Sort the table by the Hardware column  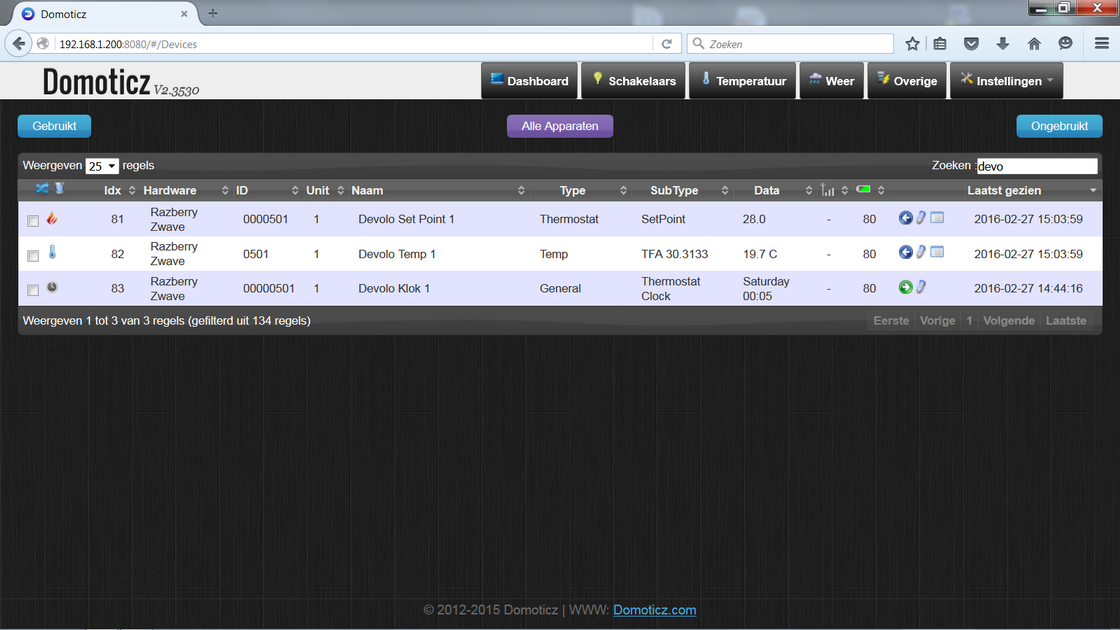[170, 190]
